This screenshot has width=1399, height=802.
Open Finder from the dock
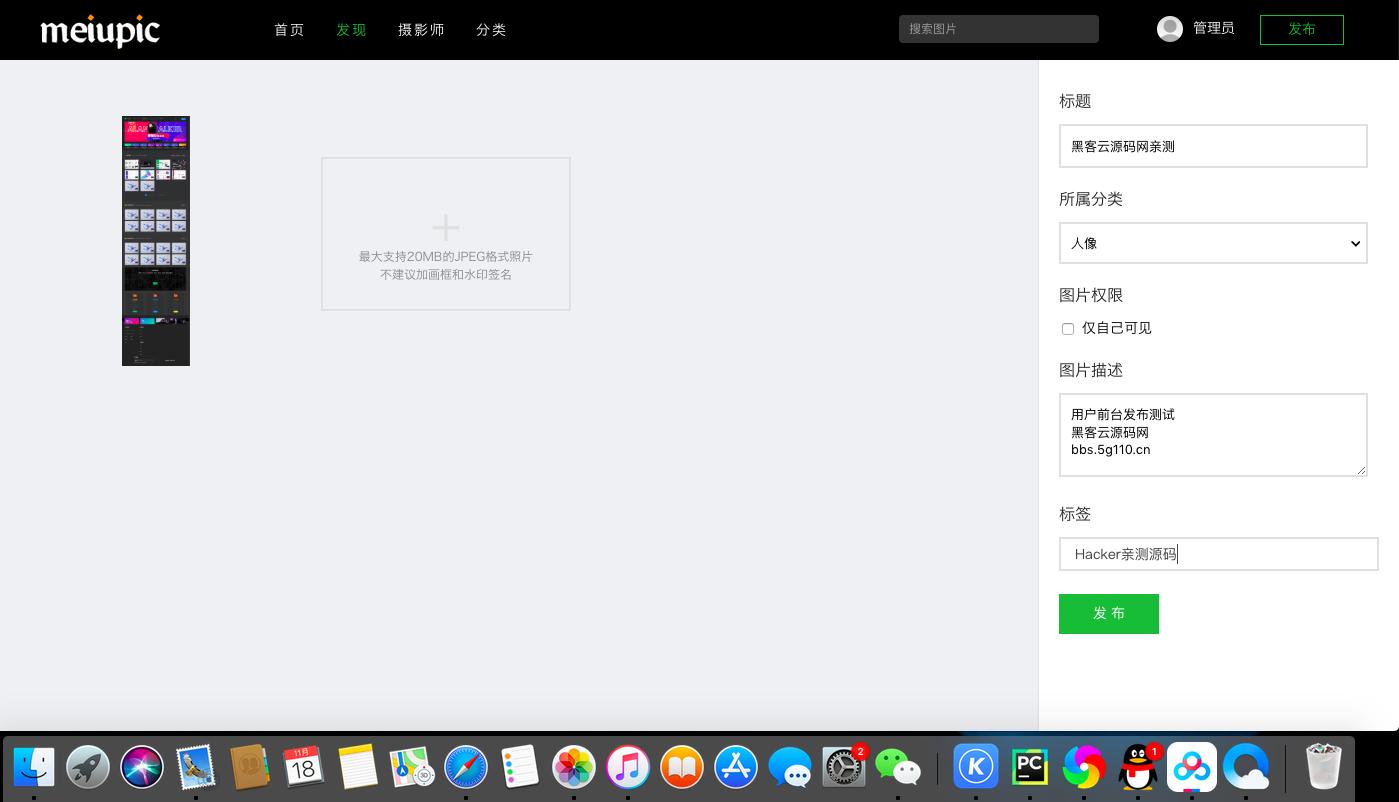click(34, 768)
